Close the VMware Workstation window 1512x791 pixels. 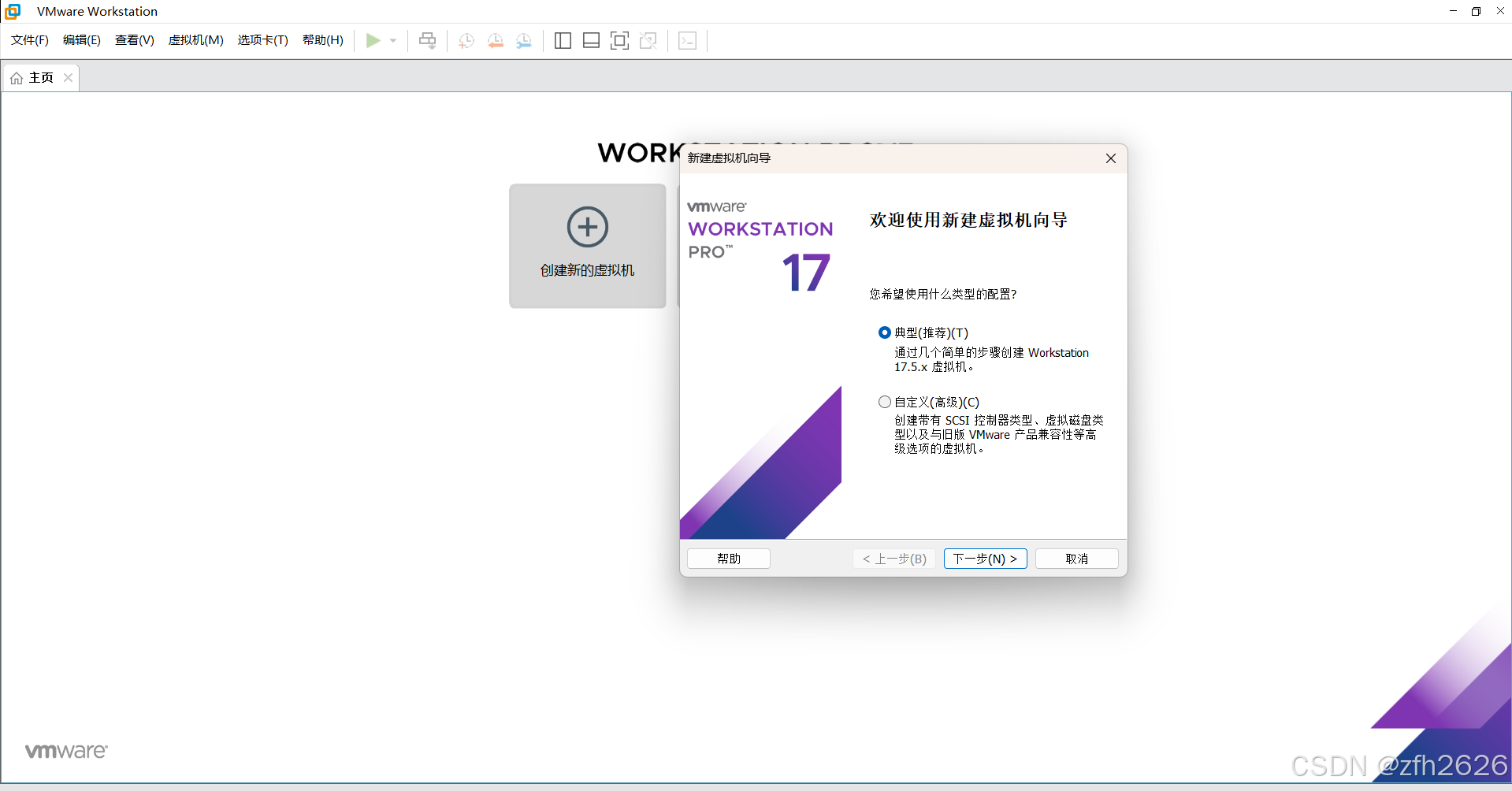[1500, 11]
